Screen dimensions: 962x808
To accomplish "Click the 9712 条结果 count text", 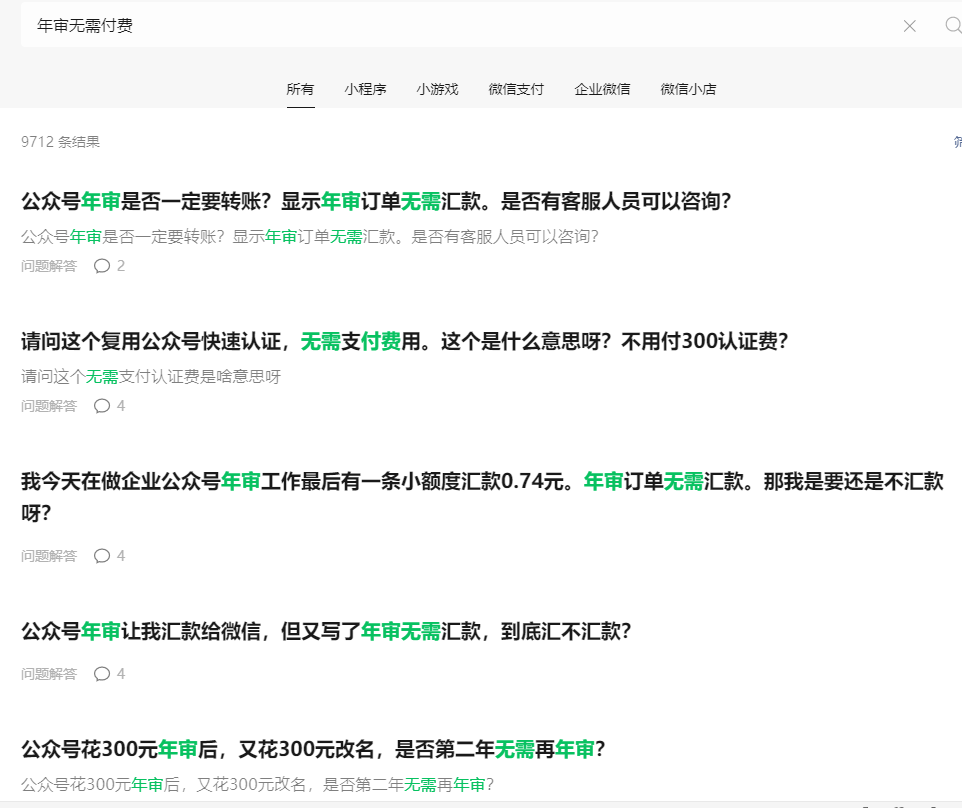I will tap(60, 142).
